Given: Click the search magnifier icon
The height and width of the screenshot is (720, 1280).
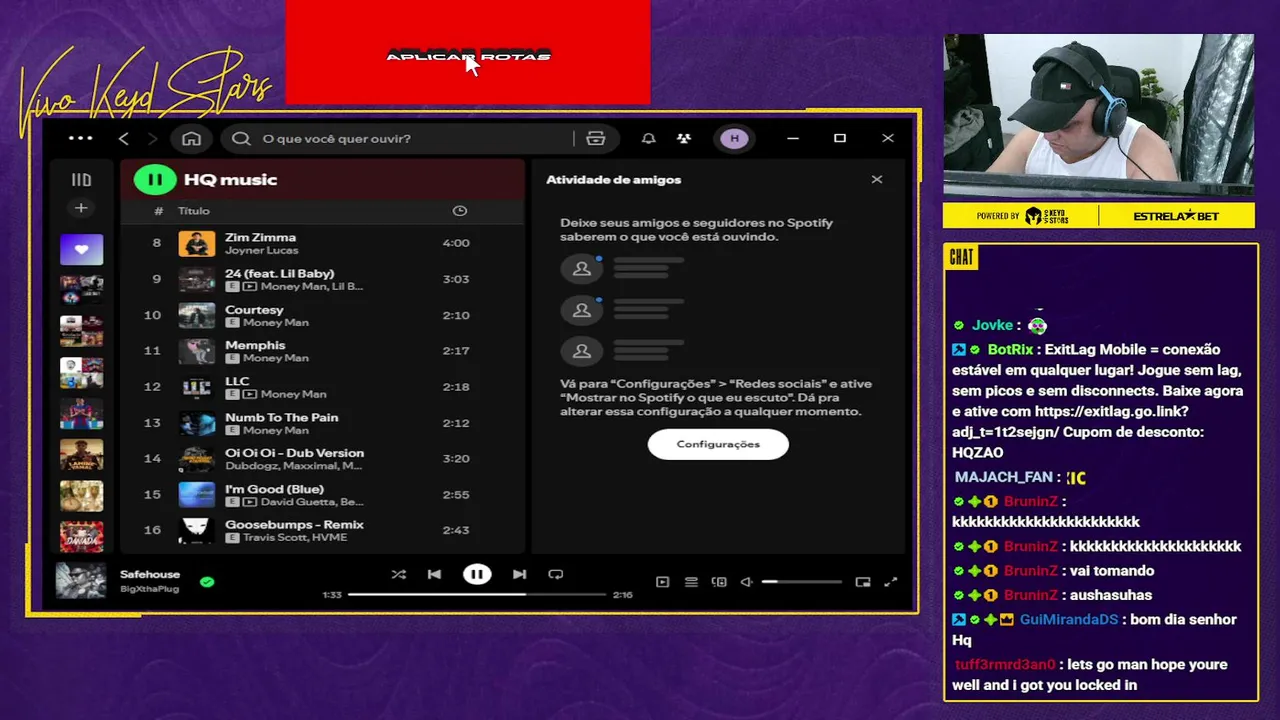Looking at the screenshot, I should pos(241,138).
